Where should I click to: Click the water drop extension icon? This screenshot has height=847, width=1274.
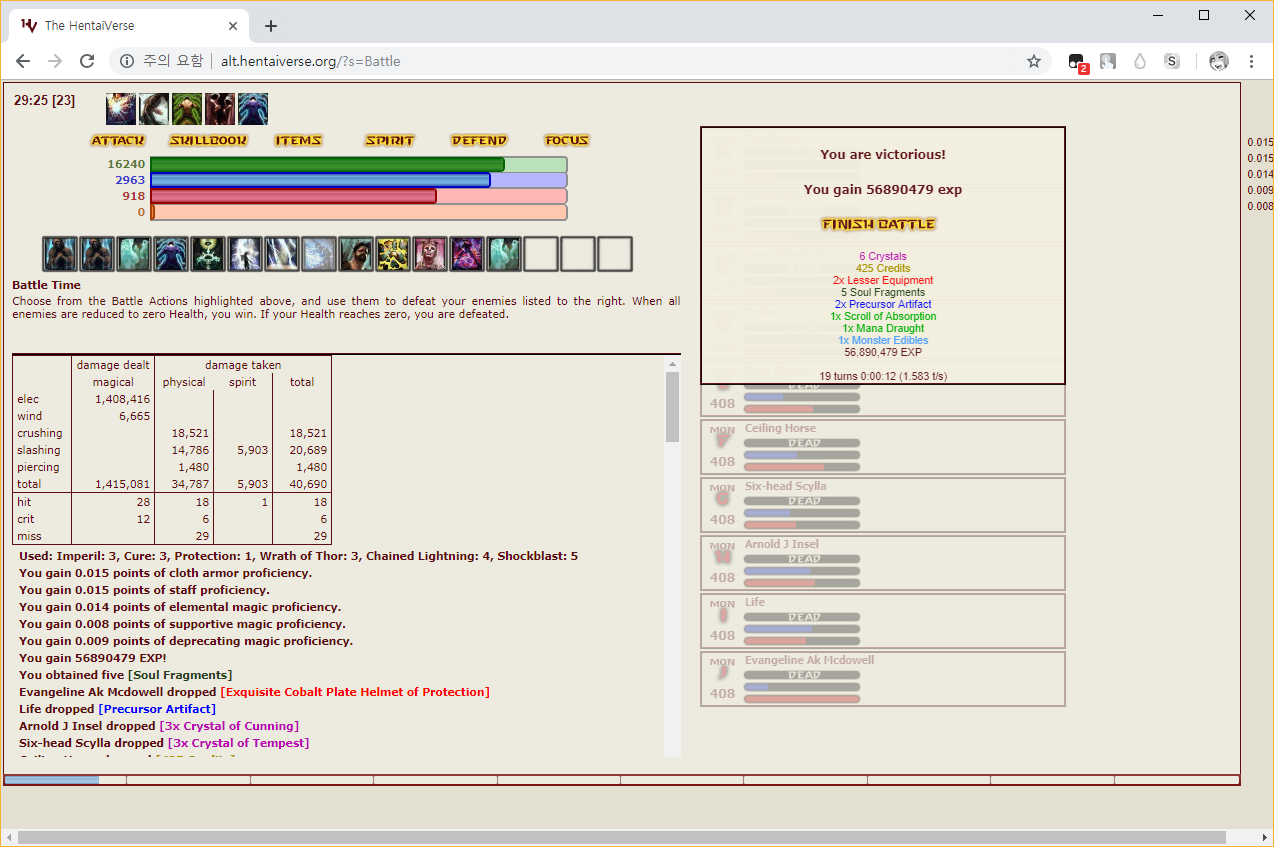[x=1140, y=61]
